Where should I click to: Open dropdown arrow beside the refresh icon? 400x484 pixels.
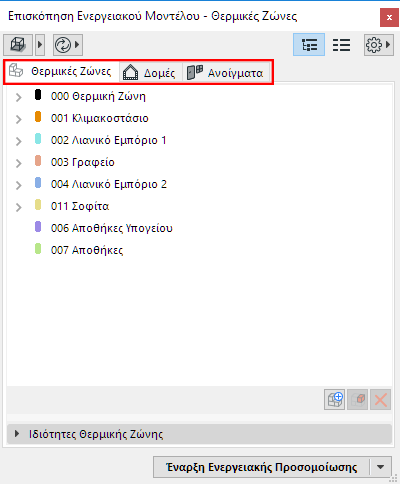(77, 45)
